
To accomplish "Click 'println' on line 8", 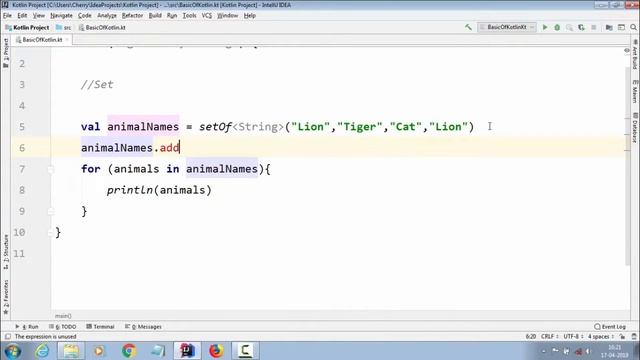I will coord(130,190).
